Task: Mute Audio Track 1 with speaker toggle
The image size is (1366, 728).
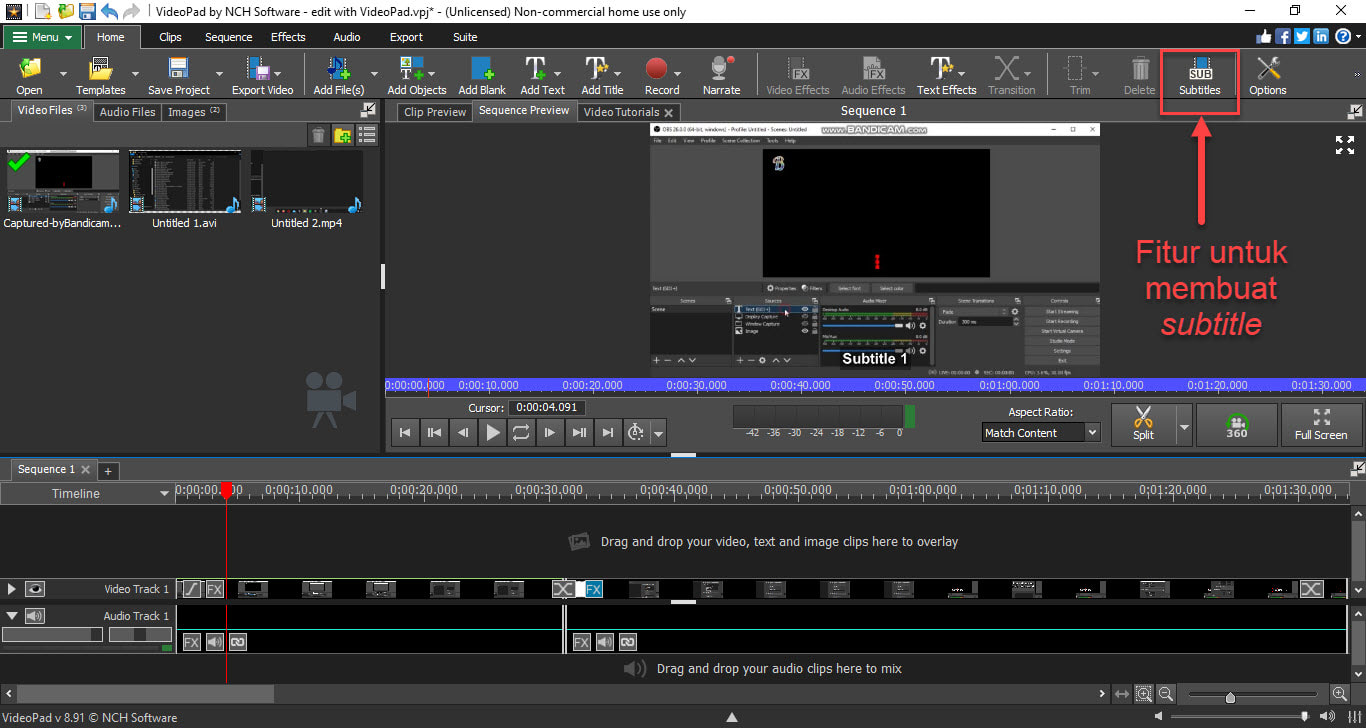Action: (x=35, y=616)
